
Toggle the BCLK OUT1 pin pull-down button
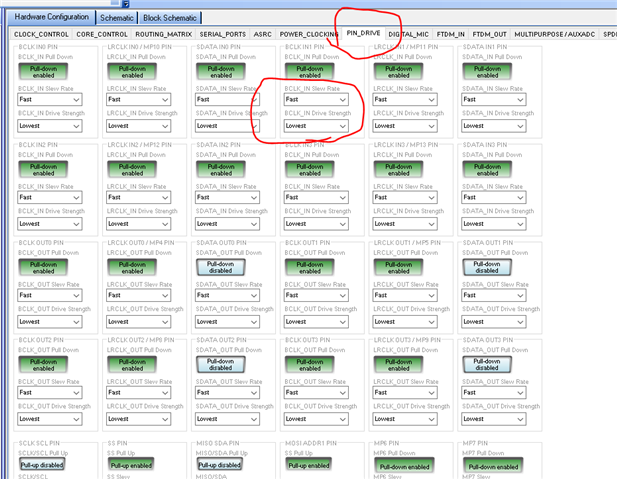310,268
